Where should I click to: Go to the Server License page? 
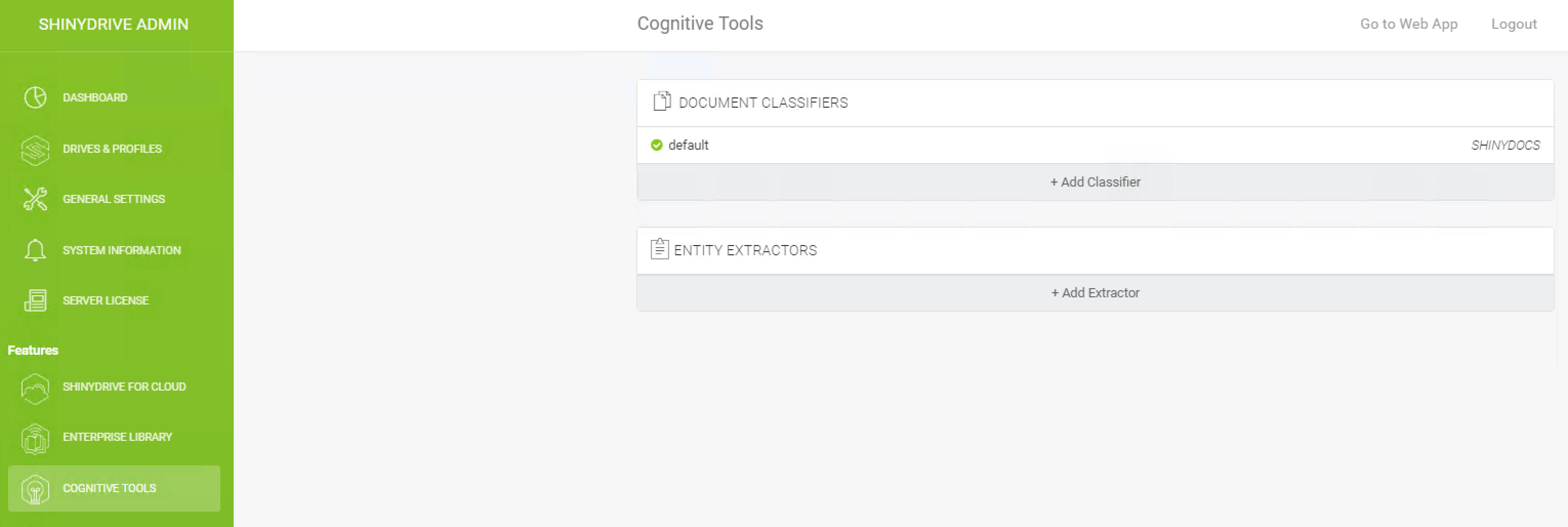click(106, 300)
